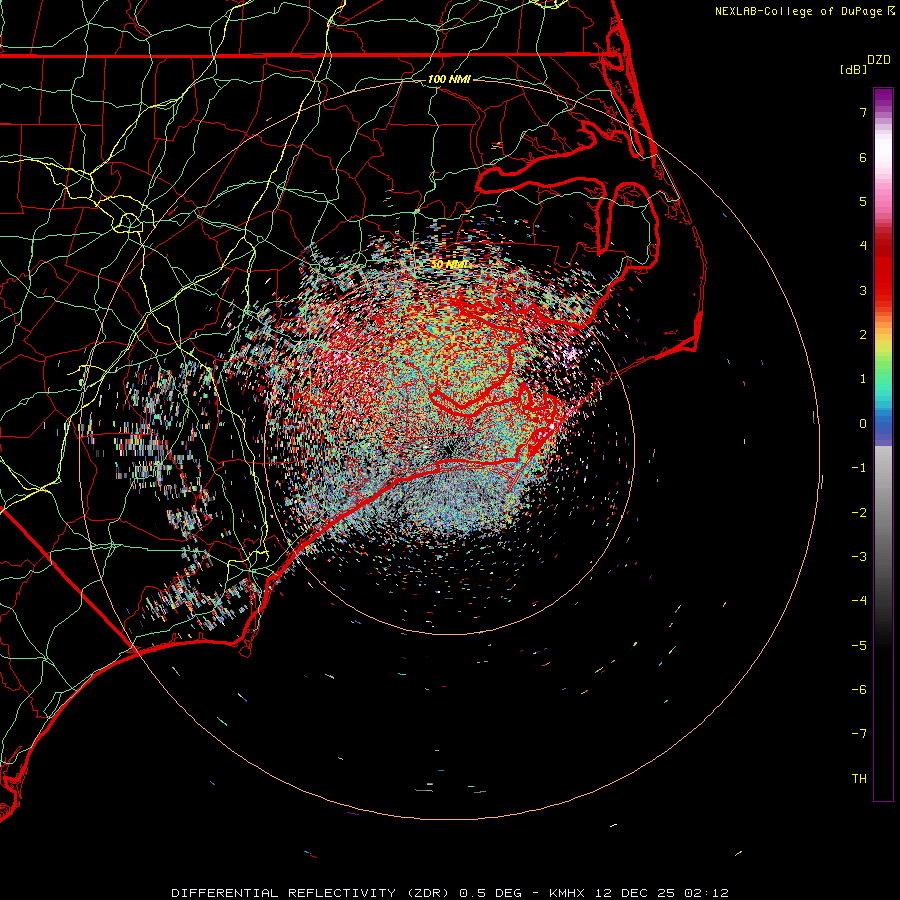Click the 100 NMI range ring label

point(449,79)
